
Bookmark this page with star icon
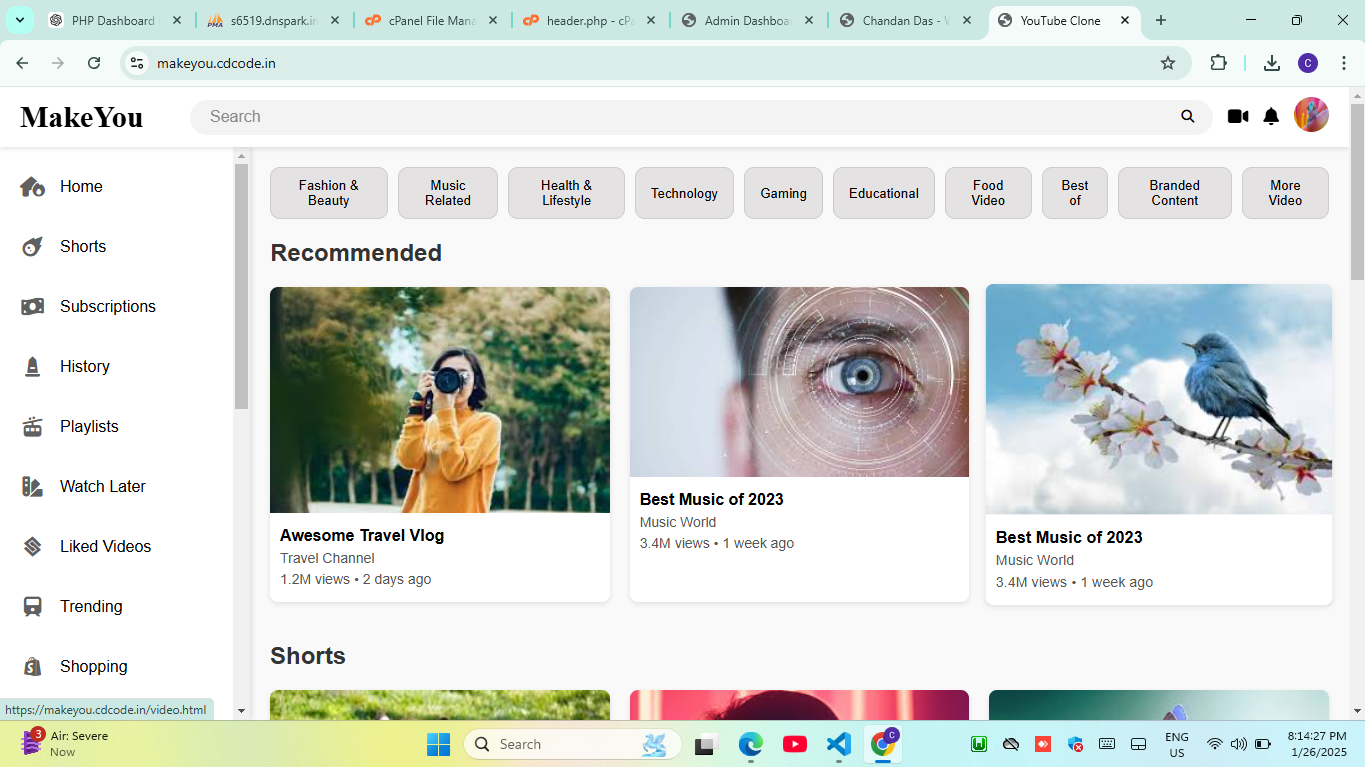tap(1168, 63)
